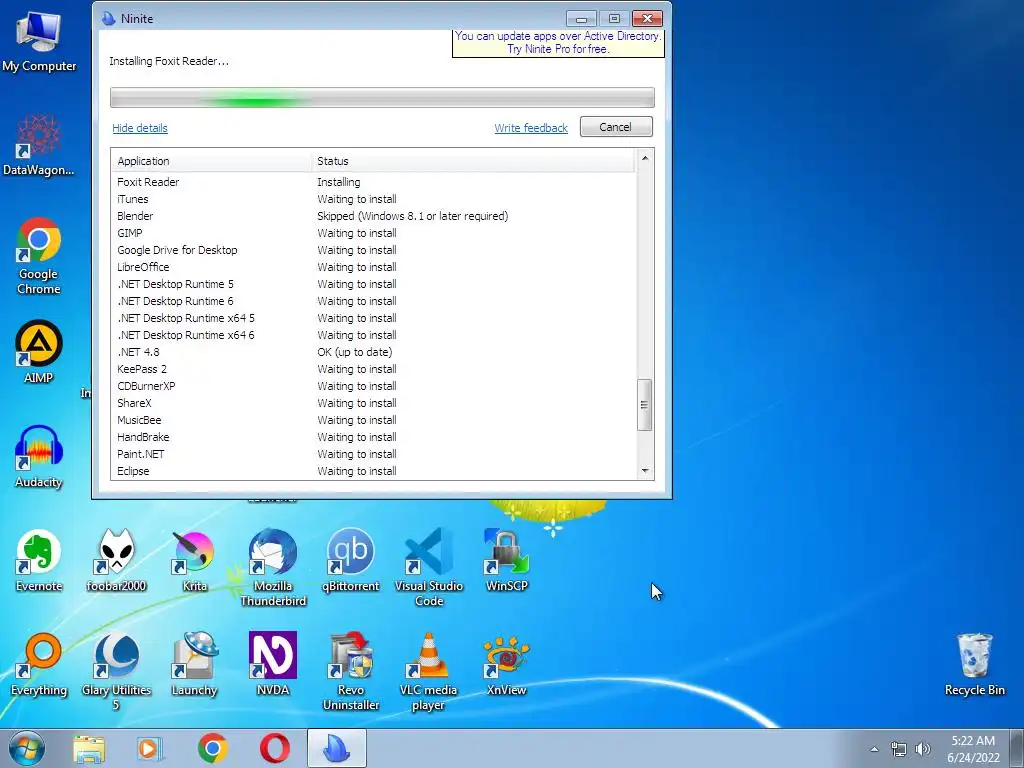This screenshot has width=1024, height=768.
Task: Click the taskbar clock and date
Action: coord(973,749)
